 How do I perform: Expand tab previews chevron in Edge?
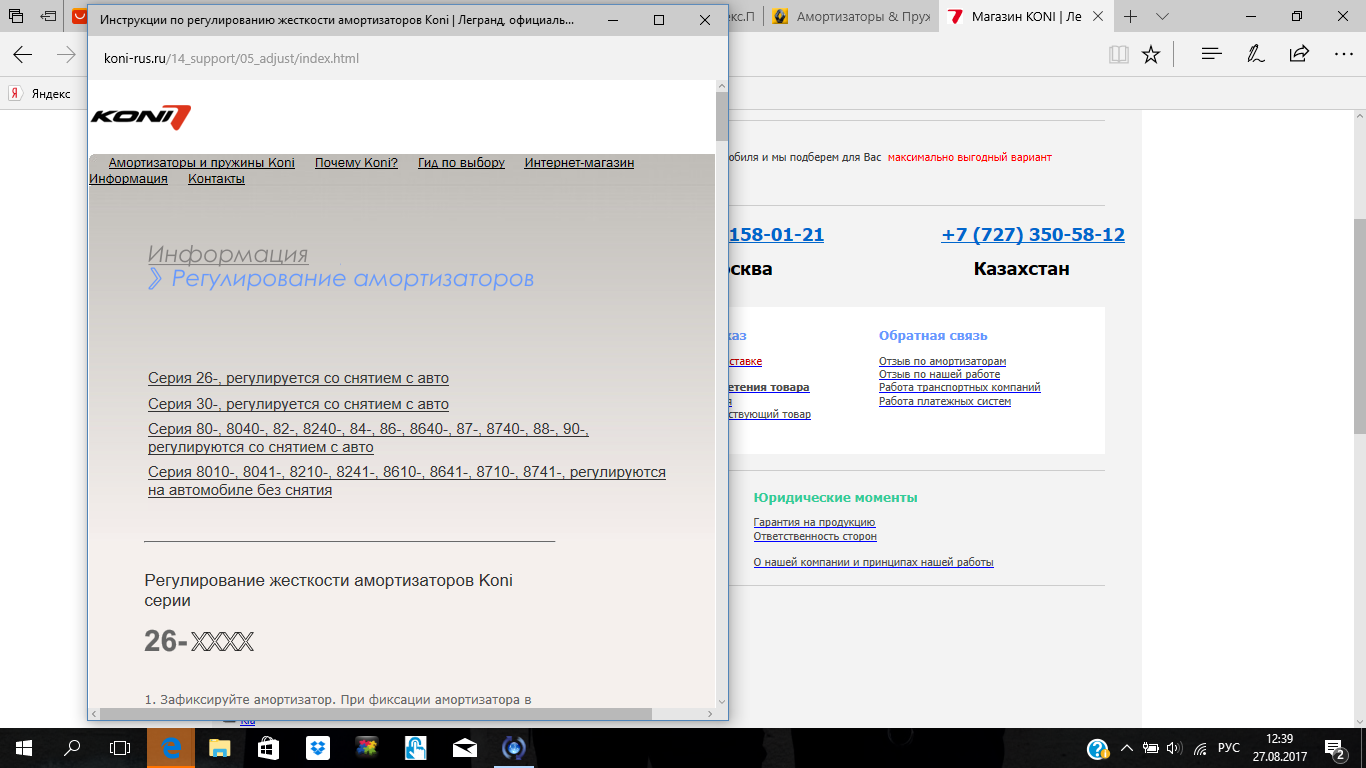click(x=1162, y=17)
